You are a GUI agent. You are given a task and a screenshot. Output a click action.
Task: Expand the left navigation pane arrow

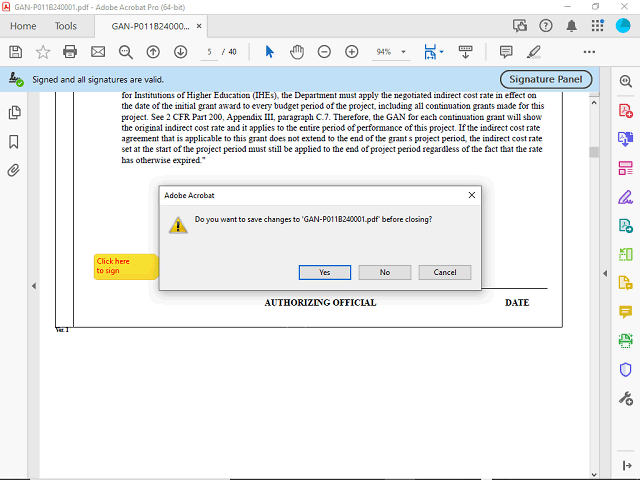tap(34, 286)
